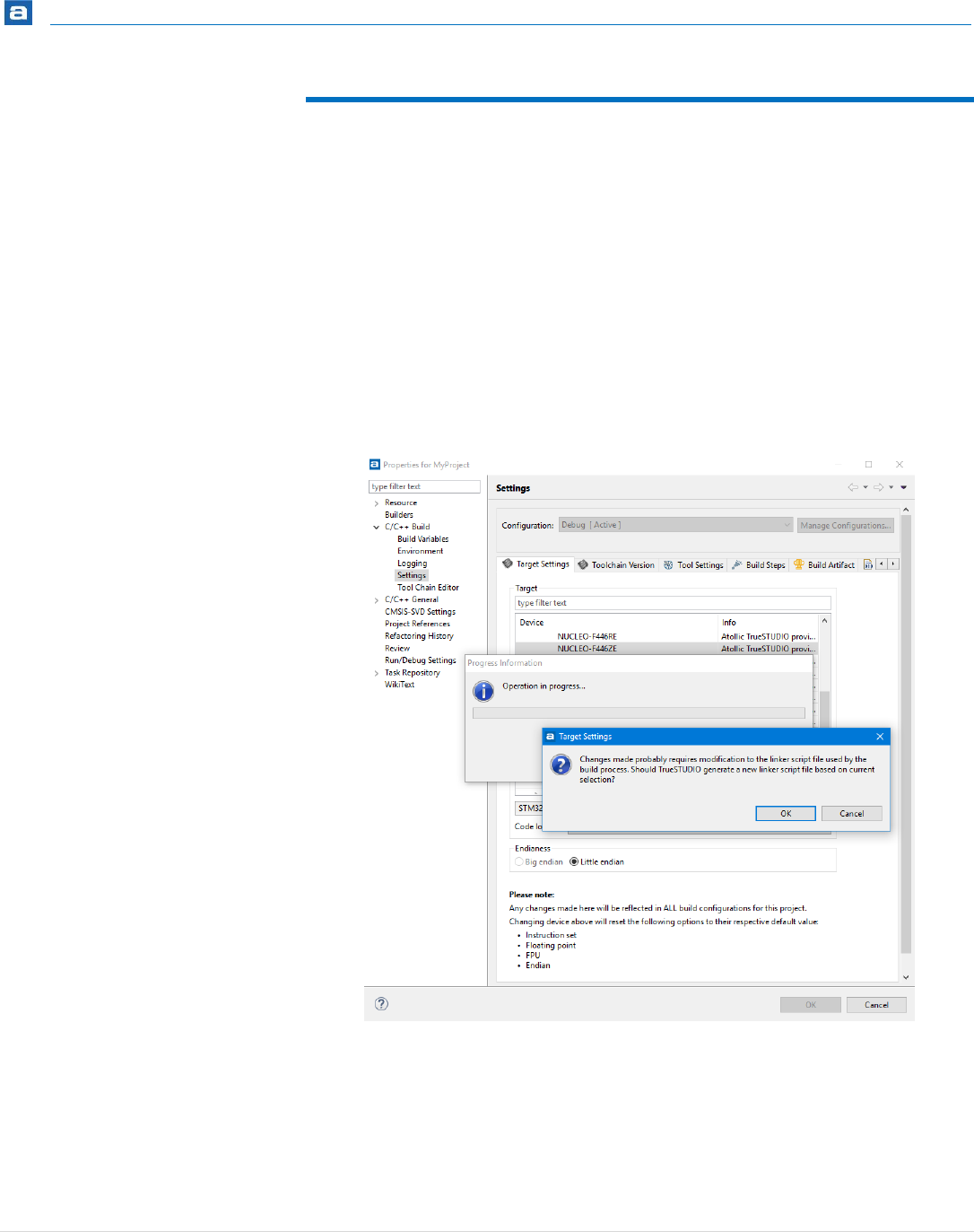Switch to the Build Steps tab
The width and height of the screenshot is (974, 1232).
[758, 564]
